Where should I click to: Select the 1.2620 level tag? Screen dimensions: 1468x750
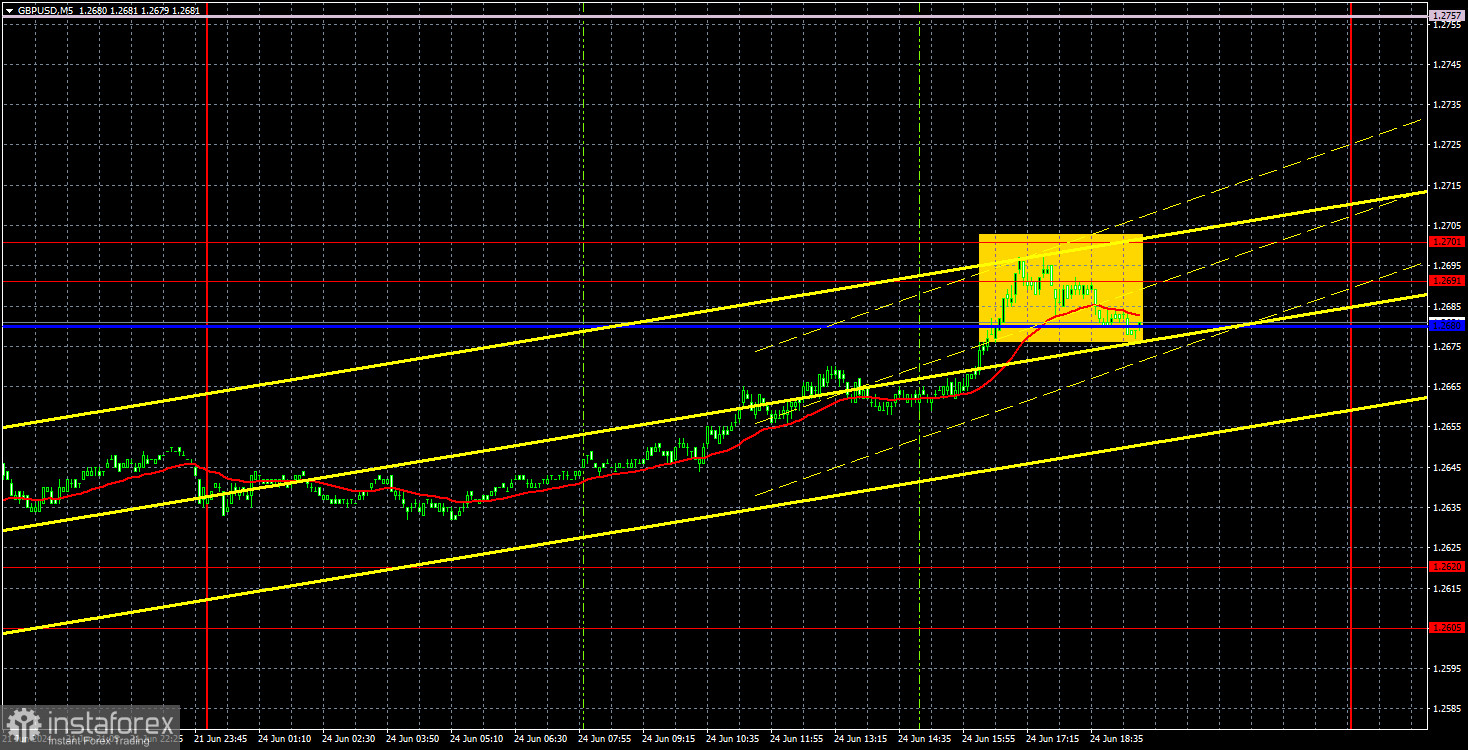click(x=1447, y=567)
